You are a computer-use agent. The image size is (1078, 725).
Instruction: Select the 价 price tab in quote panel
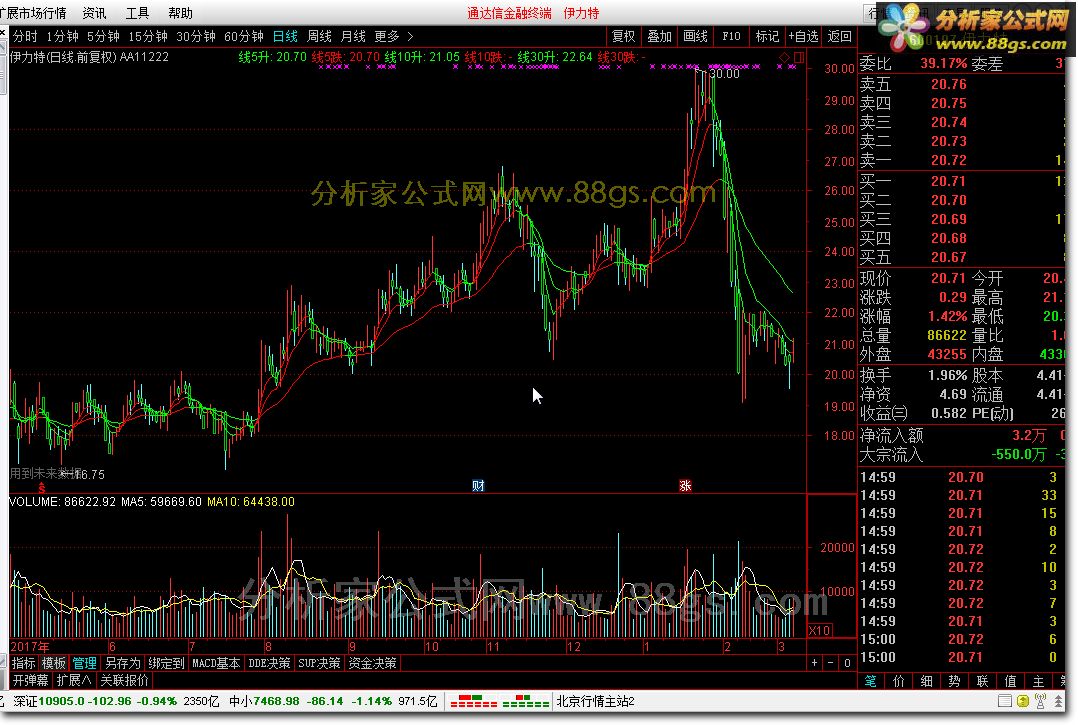tap(899, 681)
